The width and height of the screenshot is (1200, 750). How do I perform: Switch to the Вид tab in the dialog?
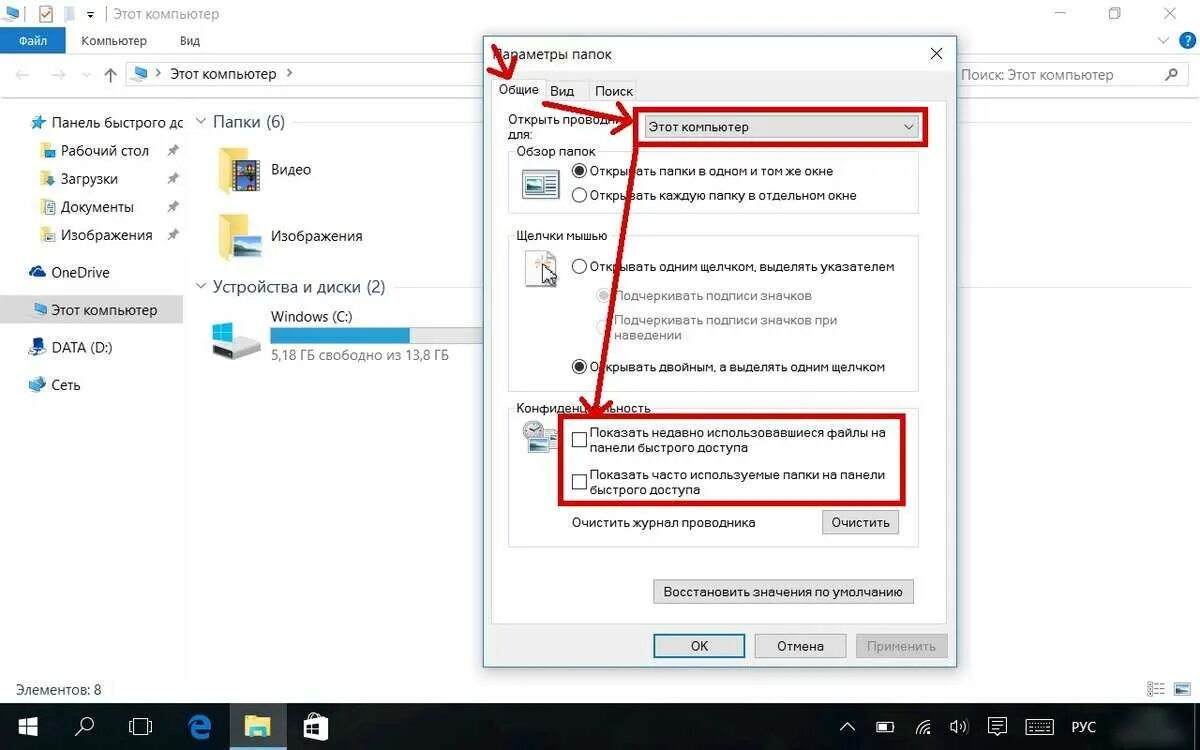[562, 91]
